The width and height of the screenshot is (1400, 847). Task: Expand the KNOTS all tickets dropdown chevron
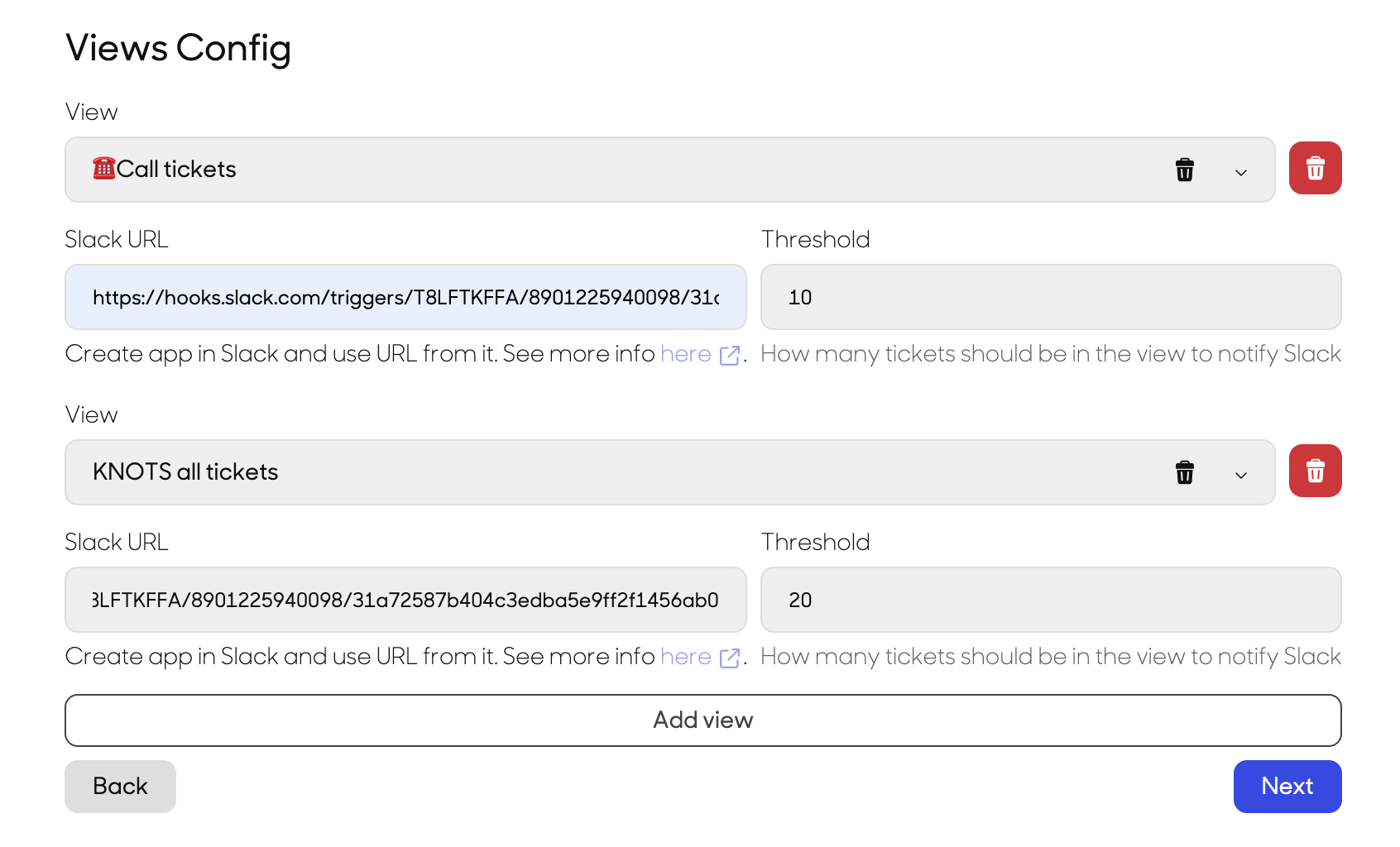1241,475
